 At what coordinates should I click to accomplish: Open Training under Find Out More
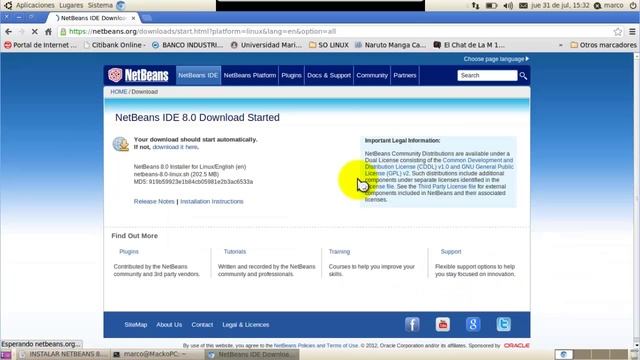click(339, 252)
